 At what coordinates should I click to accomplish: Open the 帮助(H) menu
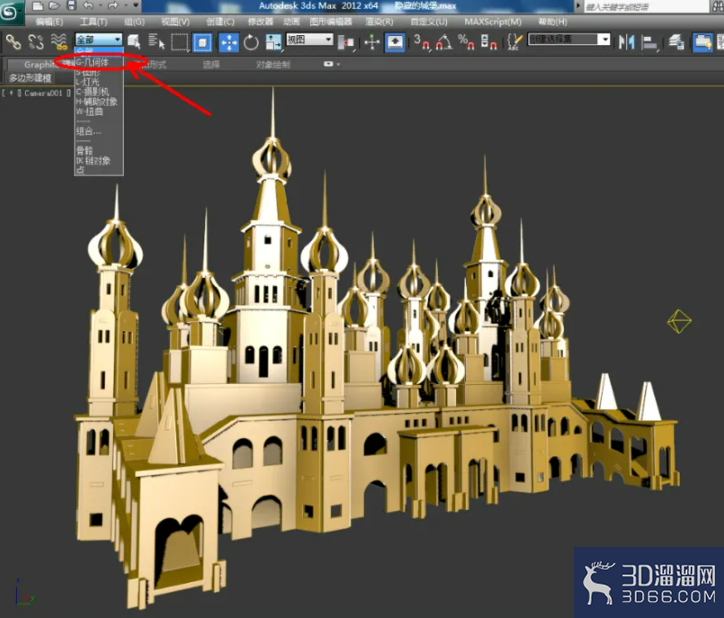(x=553, y=22)
